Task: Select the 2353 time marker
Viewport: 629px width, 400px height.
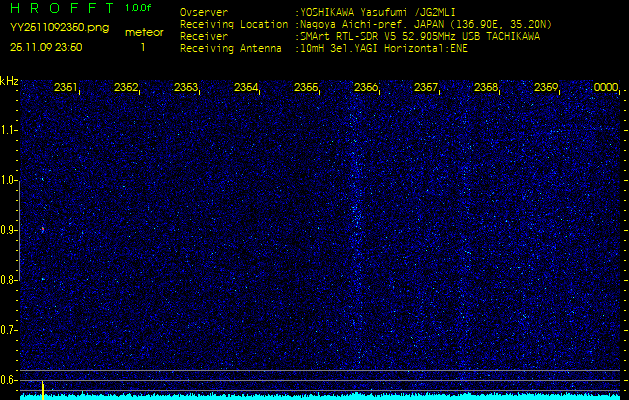Action: click(x=186, y=88)
